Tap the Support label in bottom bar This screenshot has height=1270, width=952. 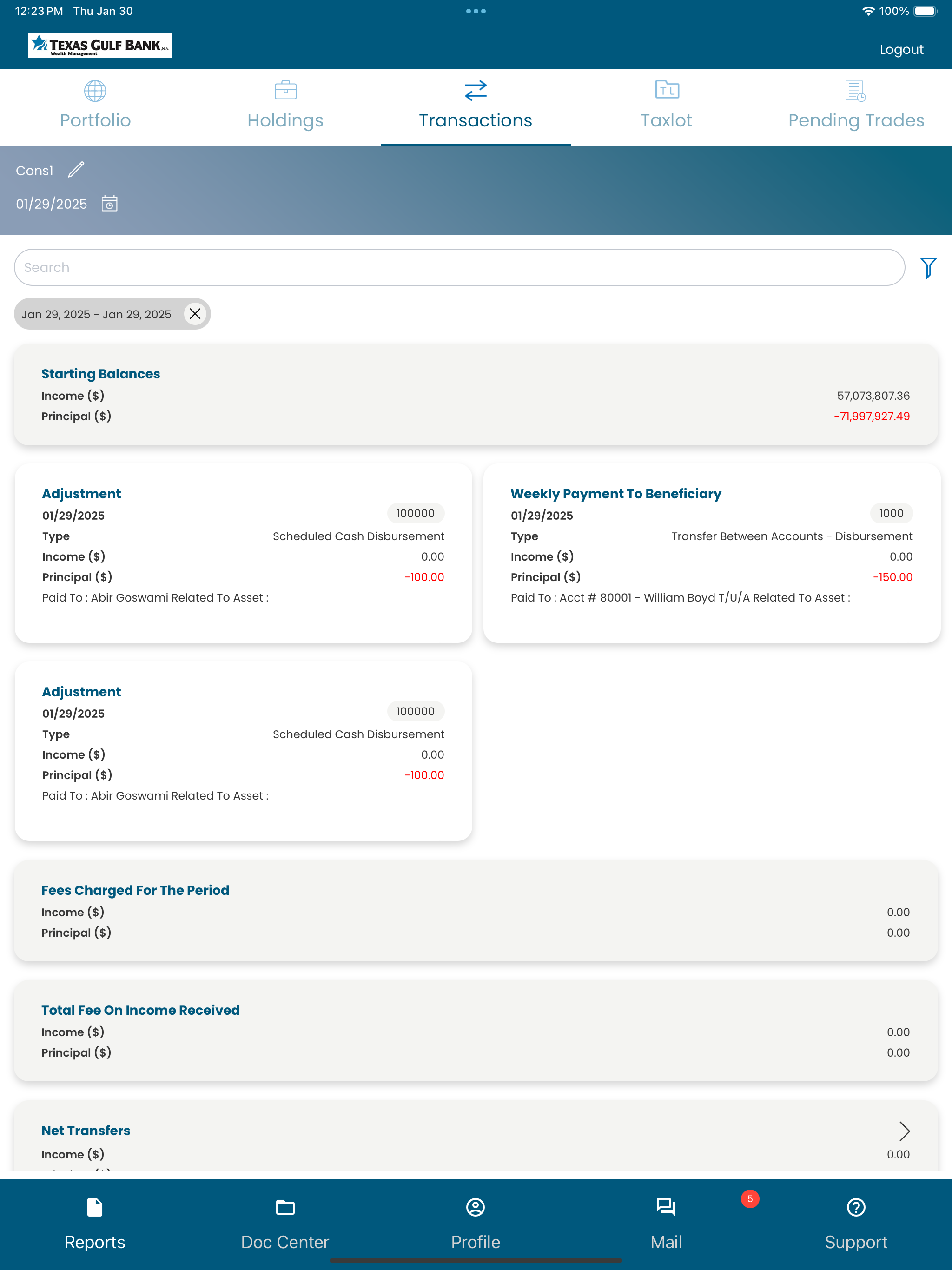[856, 1242]
